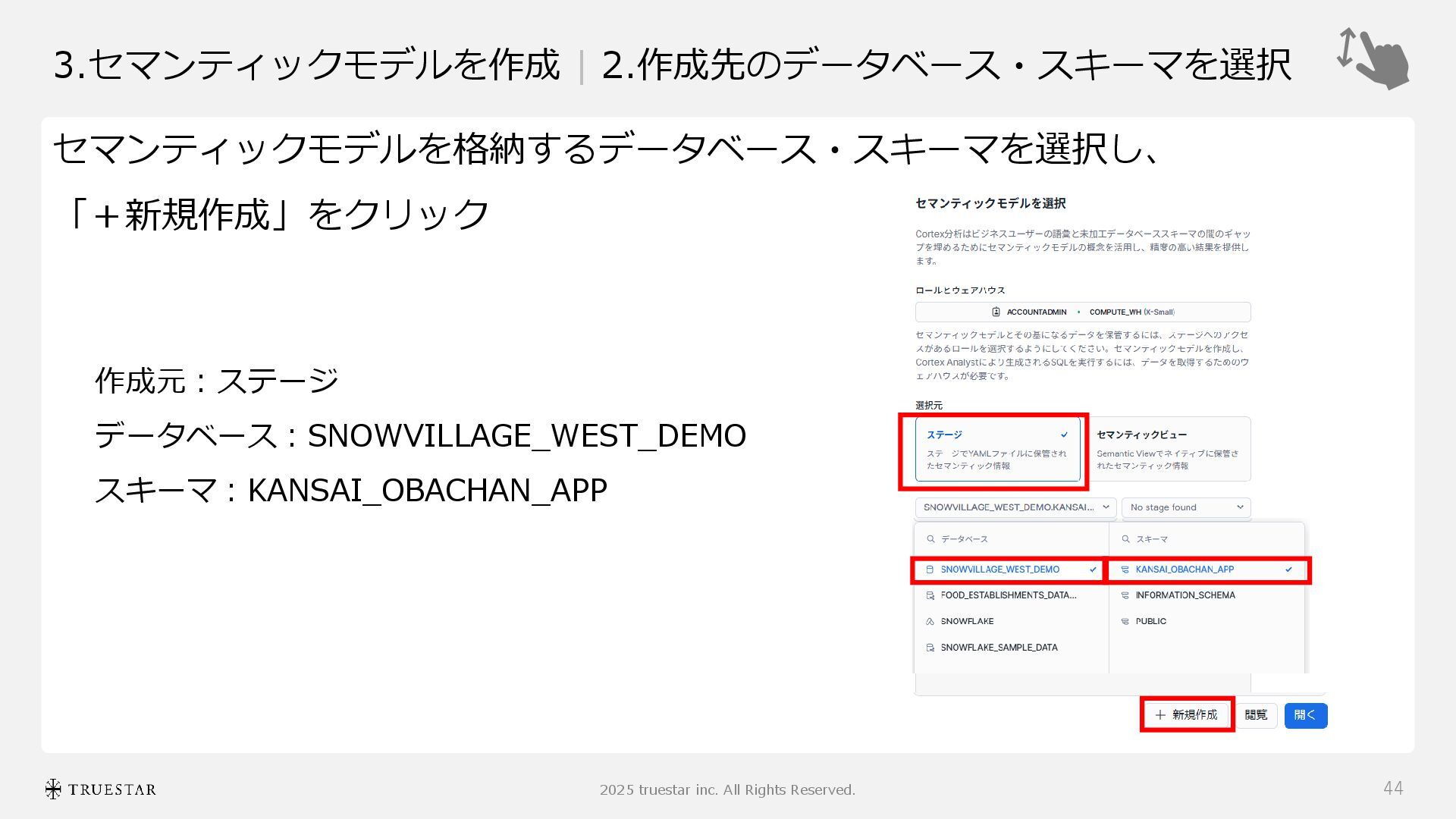Select the セマンティックビュー source card
1456x819 pixels.
[1168, 449]
